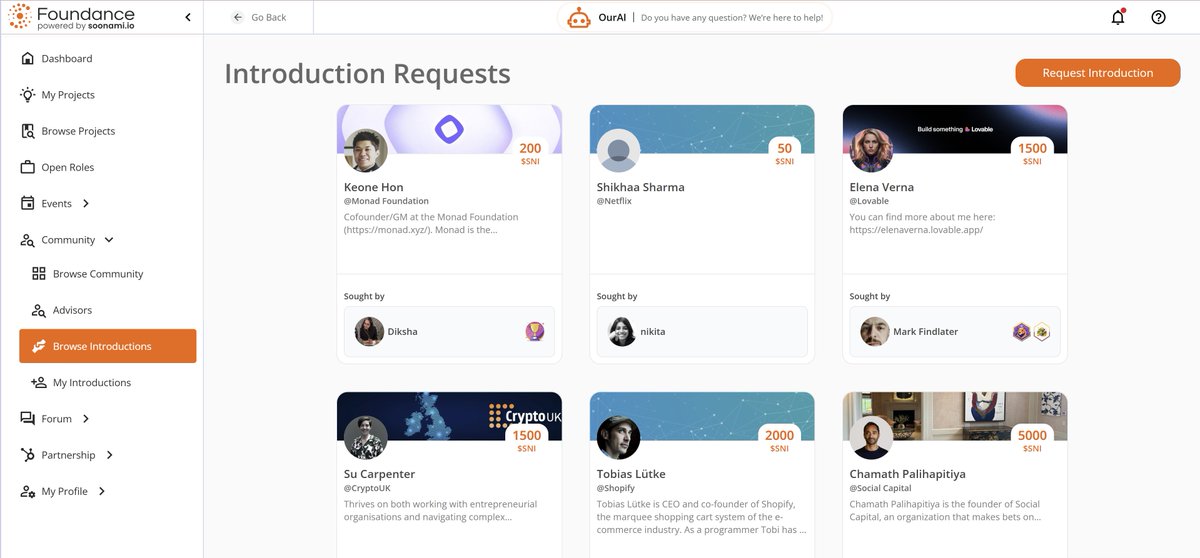Click the My Profile person-gear icon
1200x558 pixels.
click(x=27, y=492)
